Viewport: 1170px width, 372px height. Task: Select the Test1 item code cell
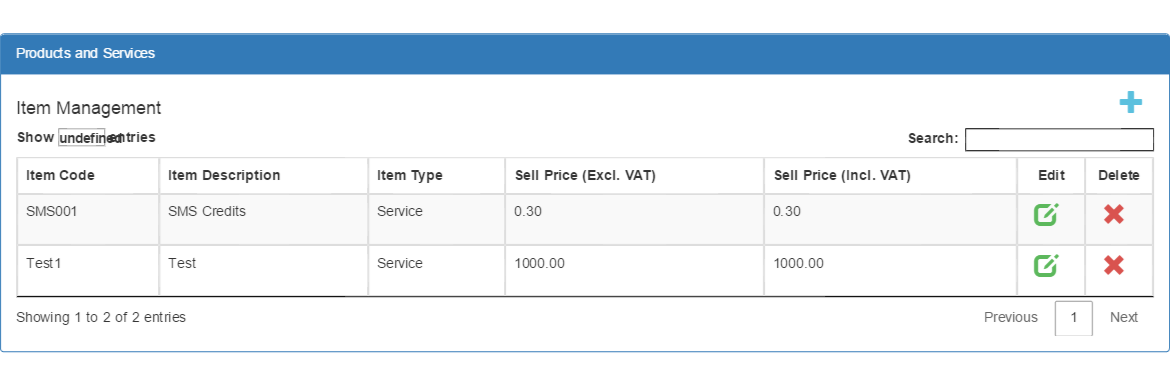(88, 270)
